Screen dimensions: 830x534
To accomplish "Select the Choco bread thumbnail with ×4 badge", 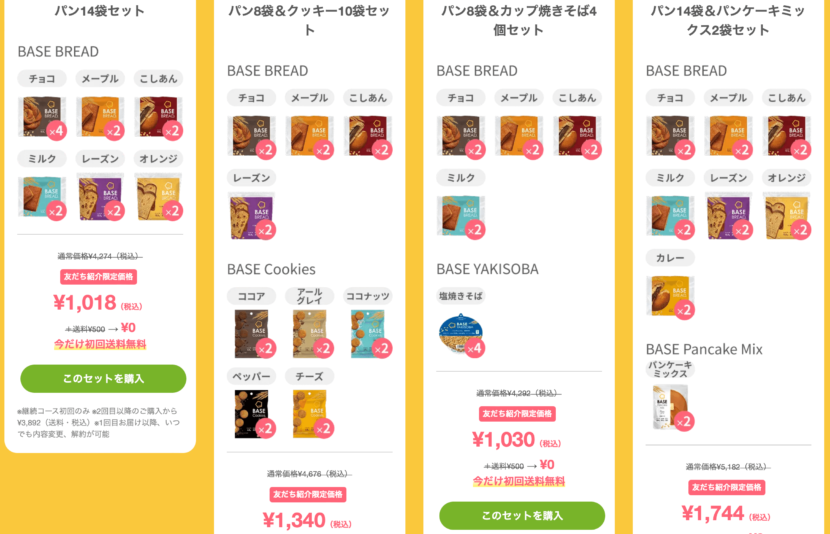I will pyautogui.click(x=42, y=117).
